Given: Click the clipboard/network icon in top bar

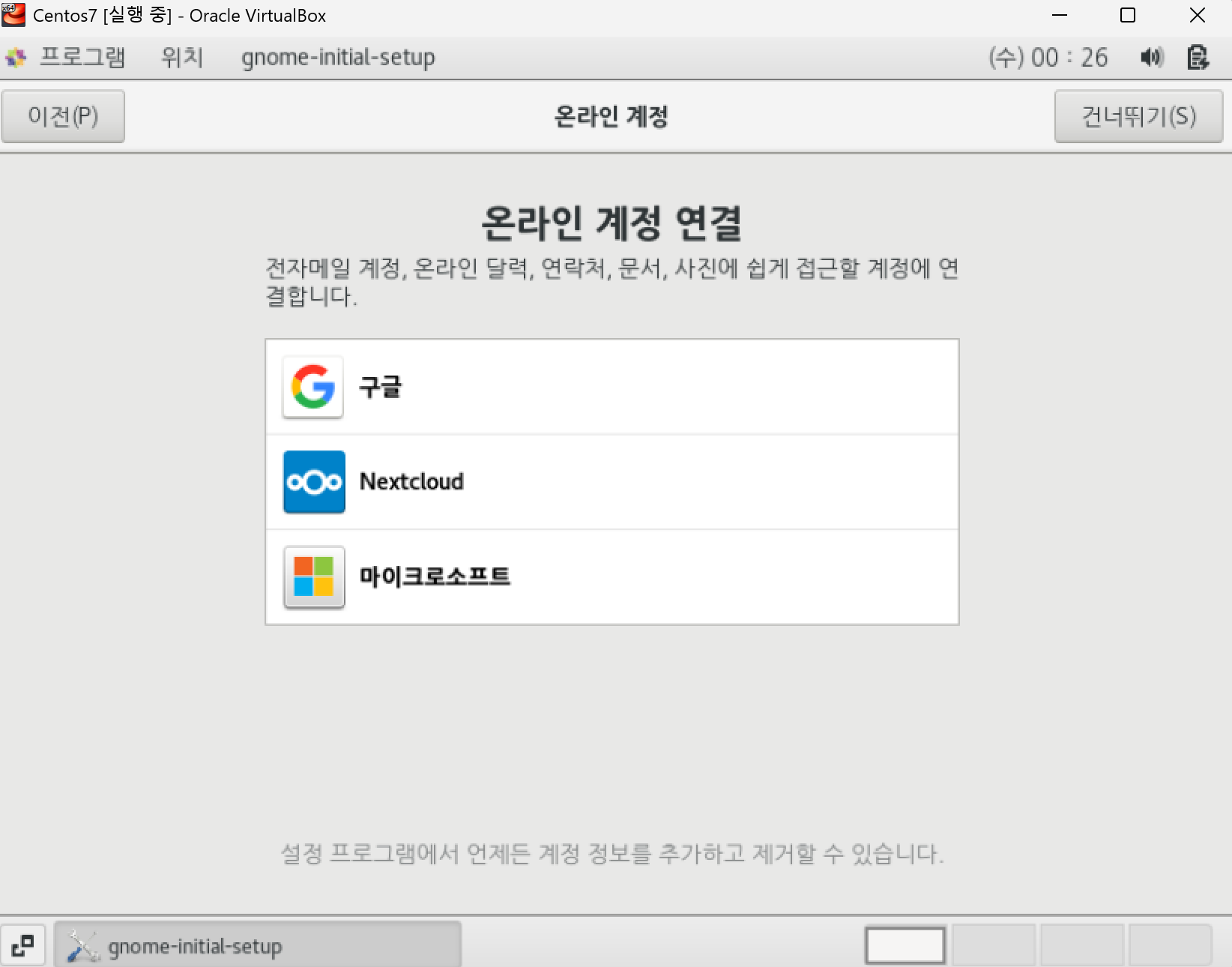Looking at the screenshot, I should pyautogui.click(x=1198, y=57).
